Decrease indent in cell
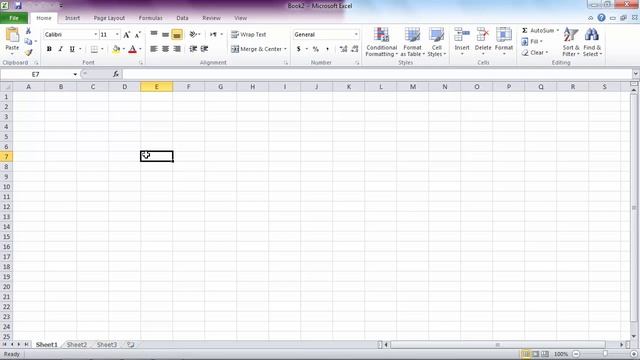Viewport: 640px width, 360px height. pos(193,49)
